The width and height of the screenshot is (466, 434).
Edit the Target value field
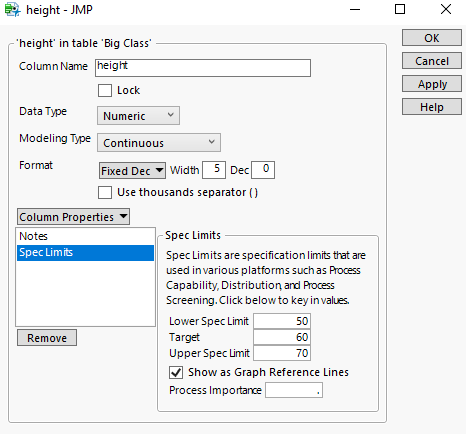pyautogui.click(x=282, y=337)
